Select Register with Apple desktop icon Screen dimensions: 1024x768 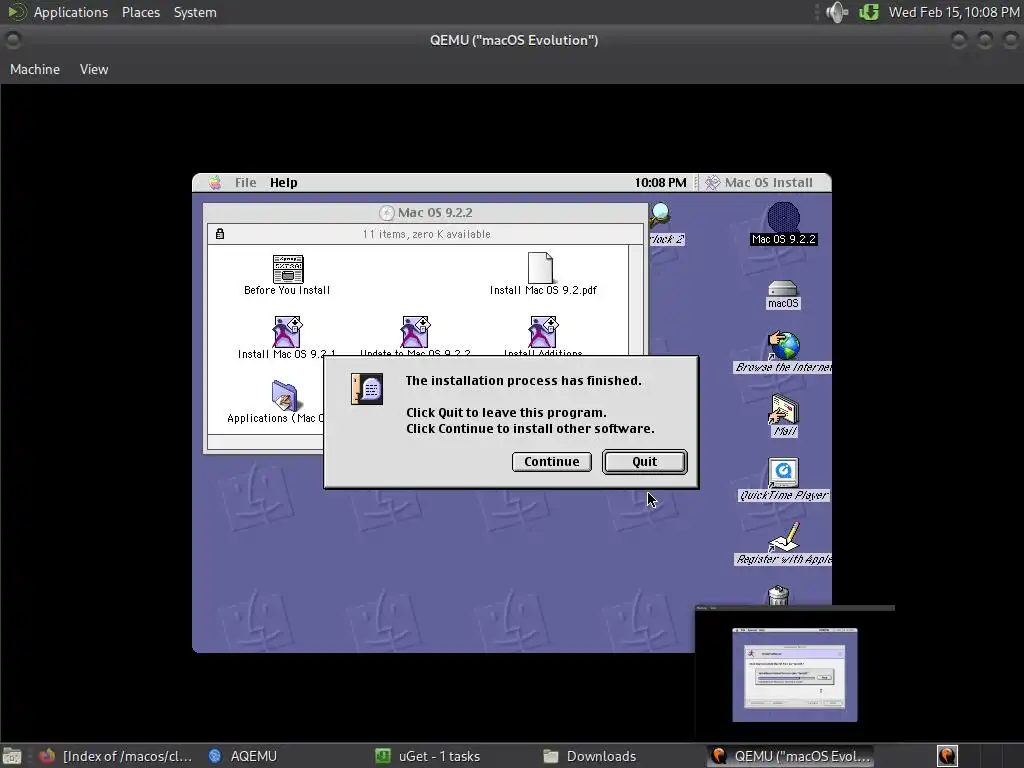(783, 537)
